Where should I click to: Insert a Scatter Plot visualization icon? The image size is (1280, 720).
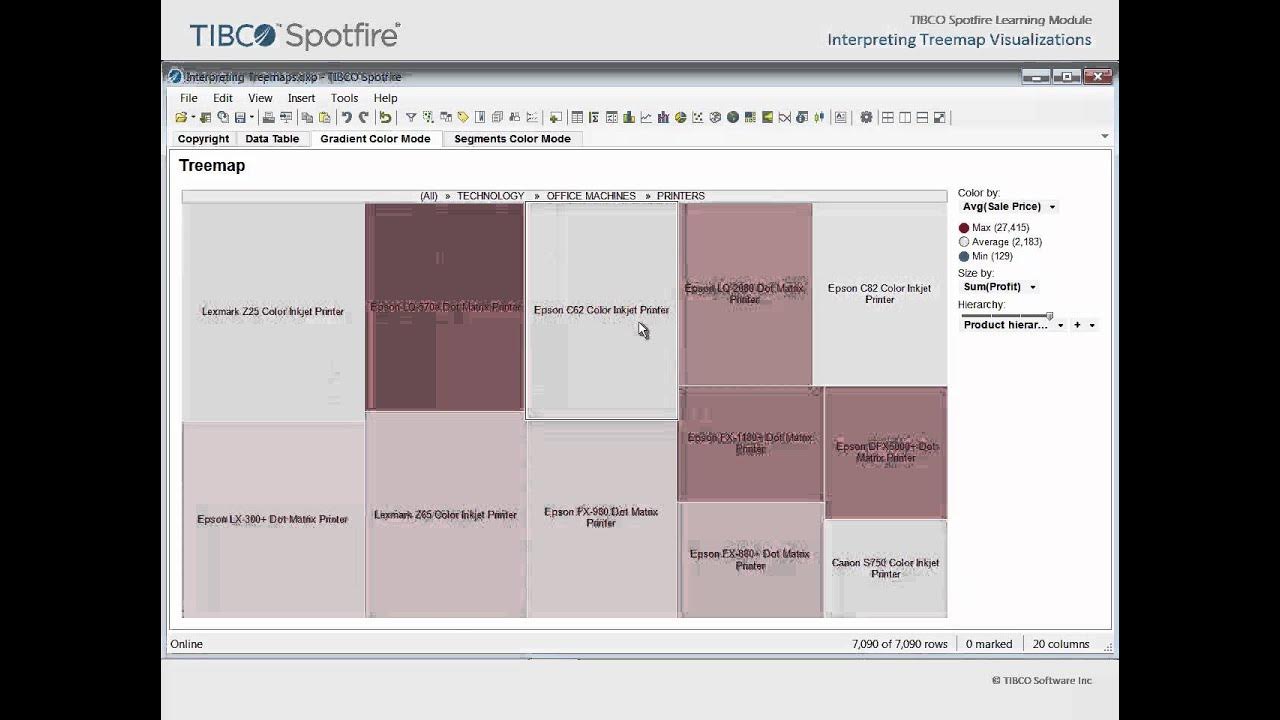point(698,117)
